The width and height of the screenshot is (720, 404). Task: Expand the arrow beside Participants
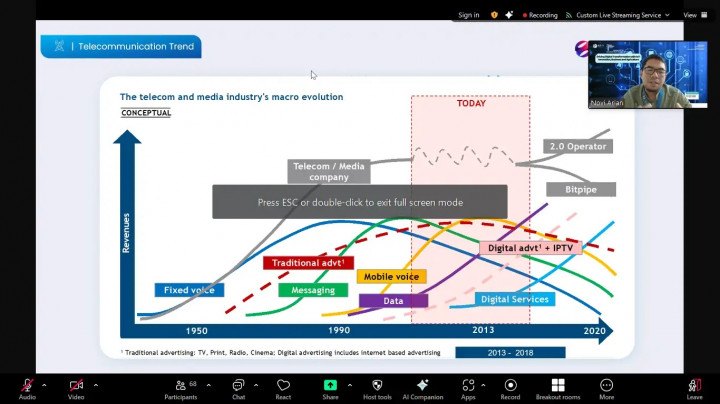(x=209, y=385)
